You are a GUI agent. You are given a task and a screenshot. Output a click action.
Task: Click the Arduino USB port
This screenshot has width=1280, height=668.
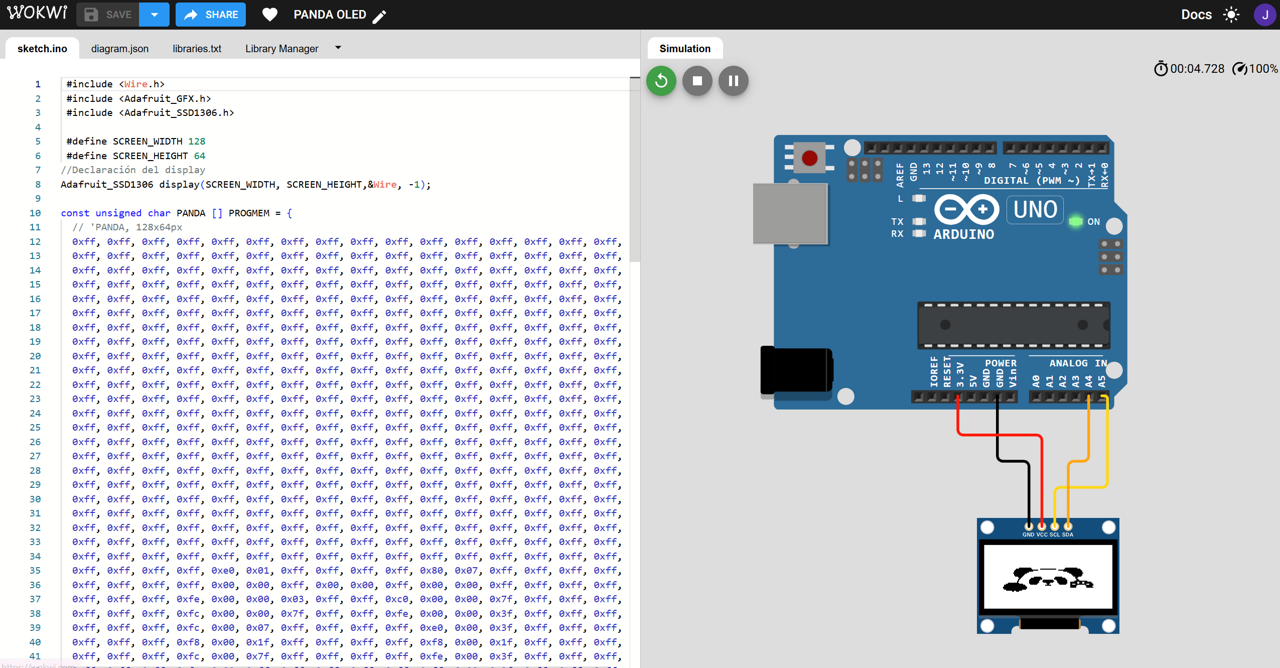(790, 213)
